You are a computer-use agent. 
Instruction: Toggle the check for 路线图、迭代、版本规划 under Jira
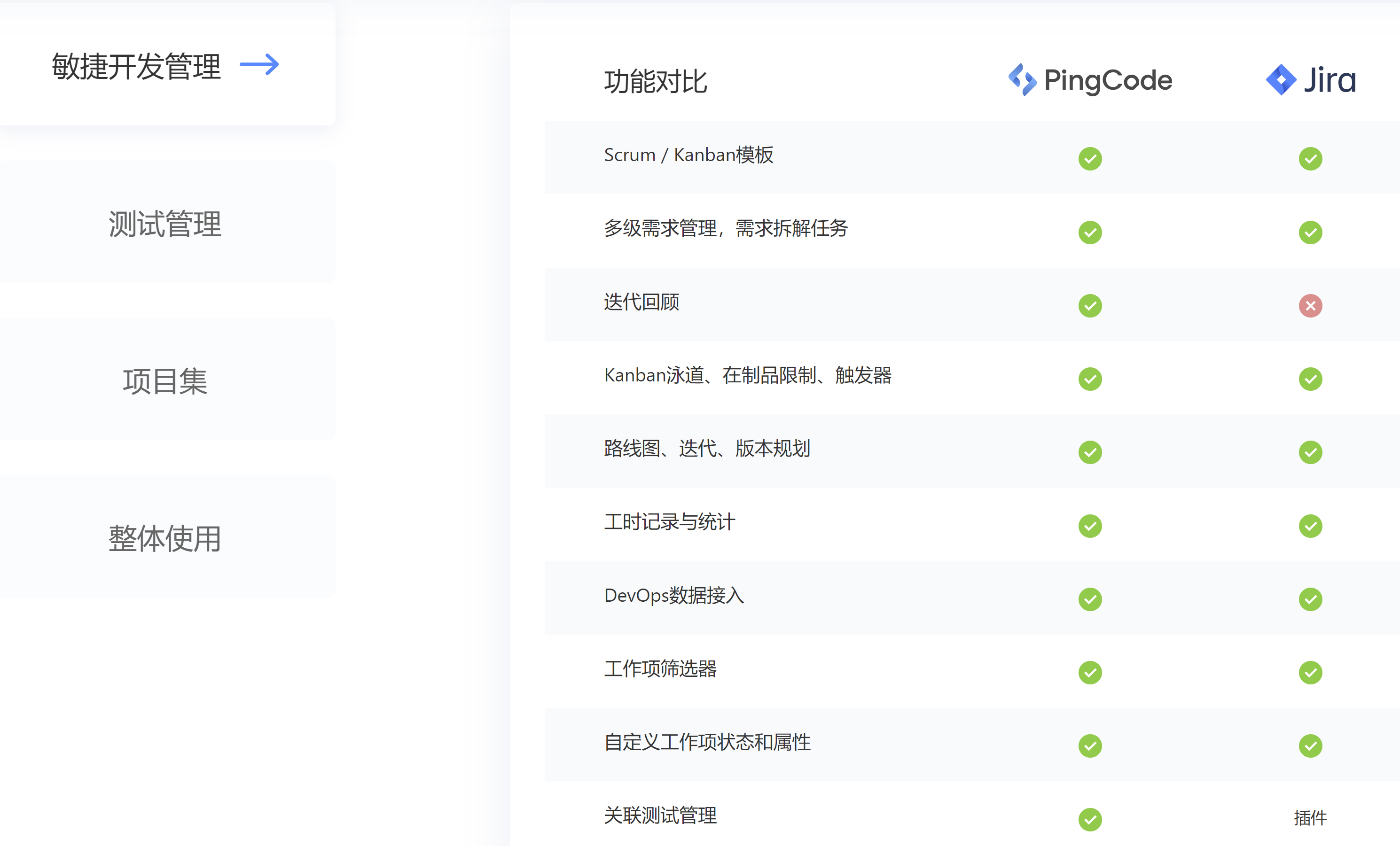tap(1310, 452)
